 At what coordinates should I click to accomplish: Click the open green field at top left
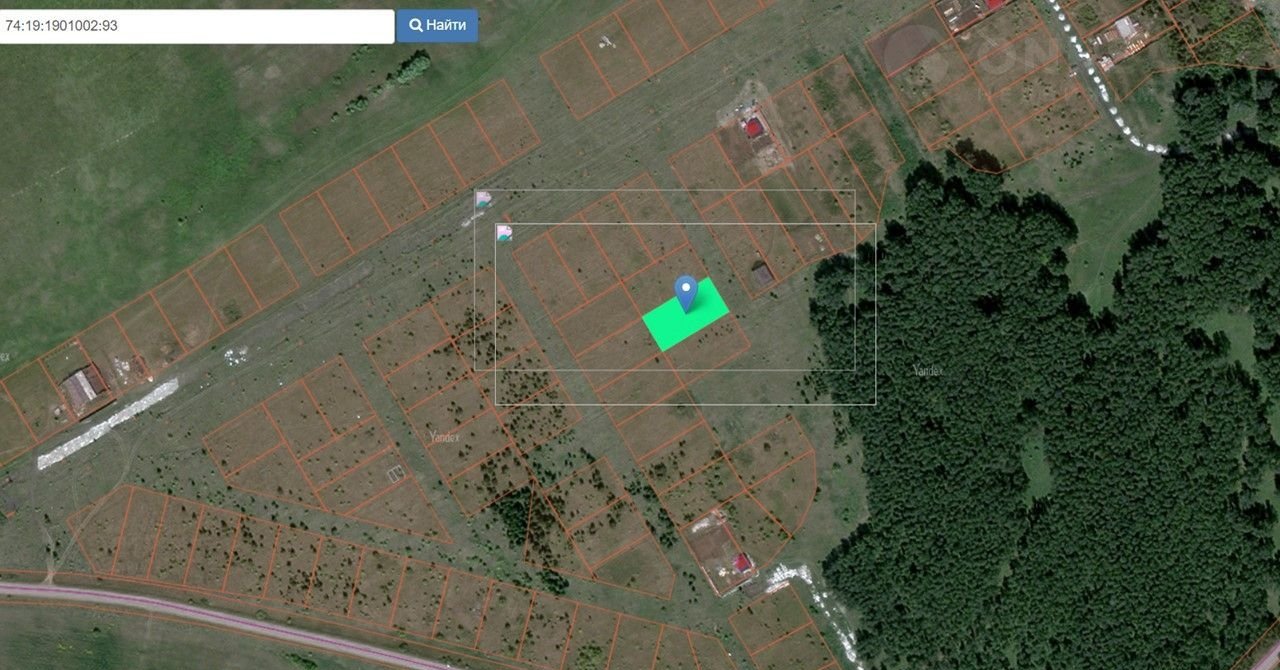click(150, 130)
